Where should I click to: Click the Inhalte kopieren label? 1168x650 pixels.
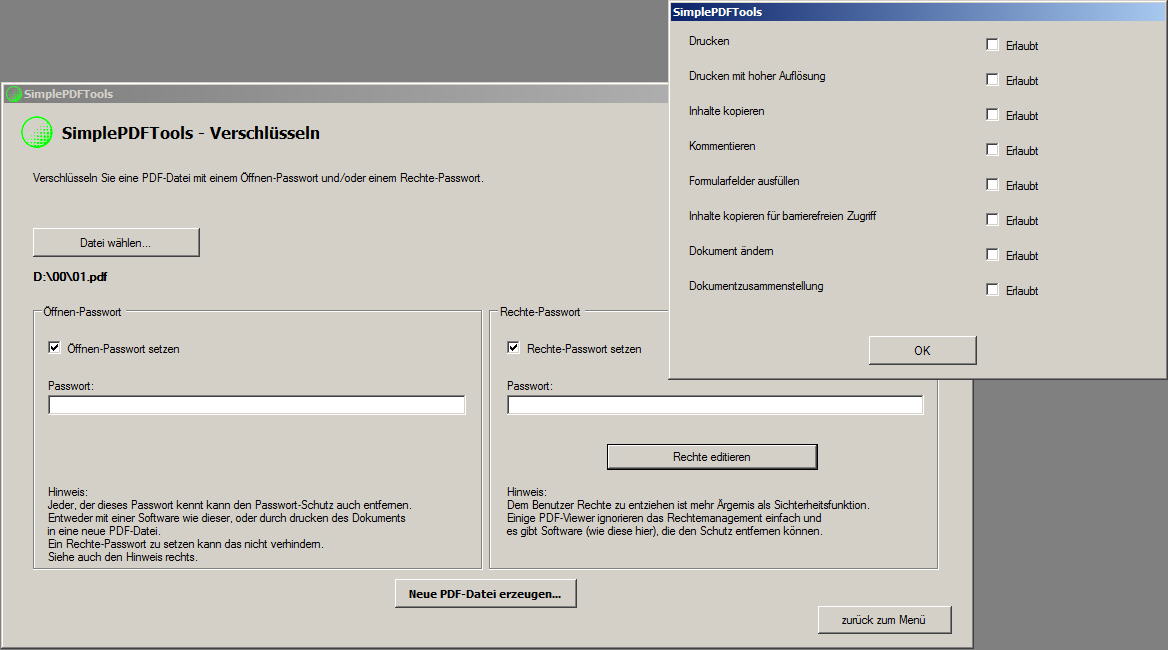726,111
